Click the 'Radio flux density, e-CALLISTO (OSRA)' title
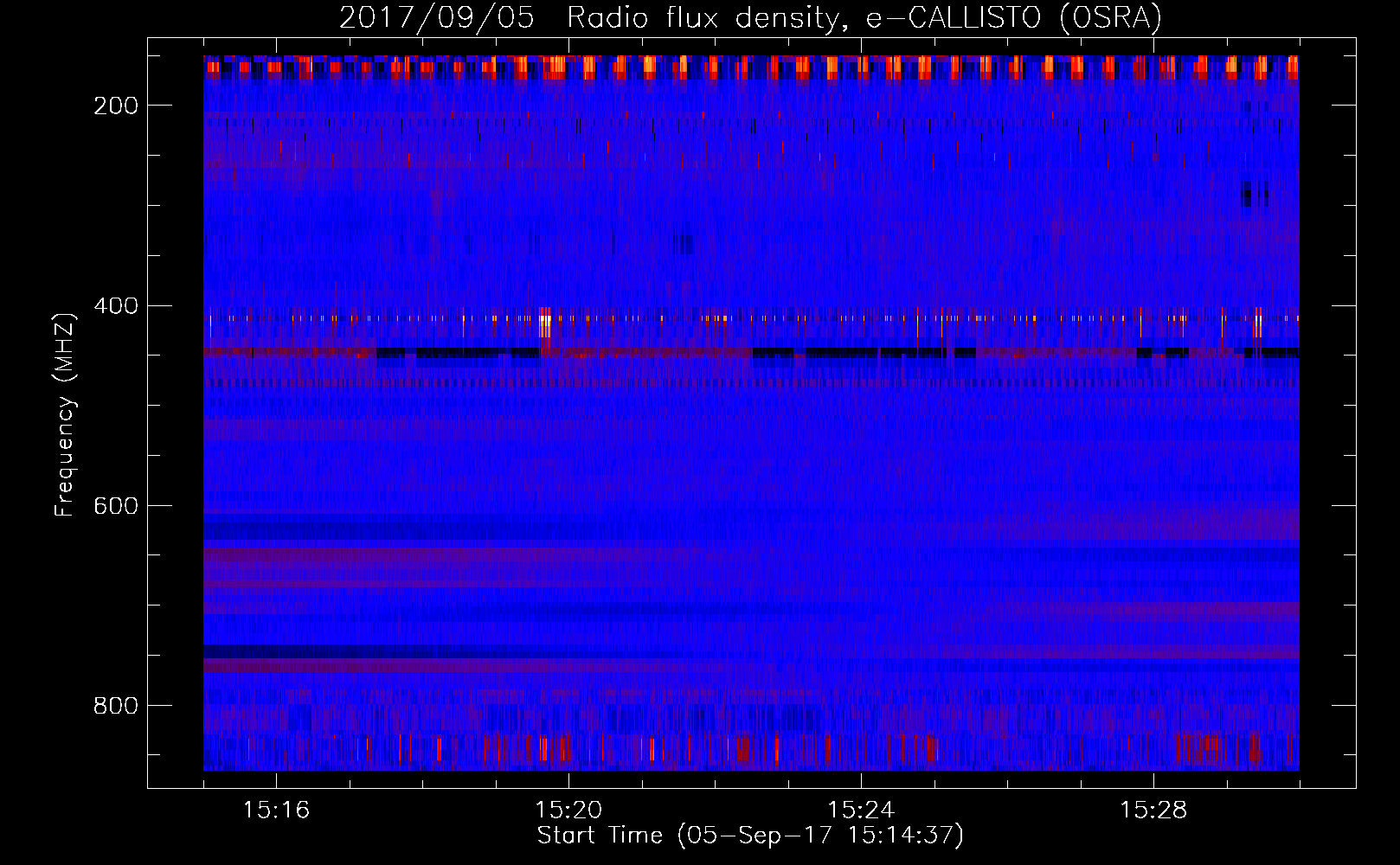 pyautogui.click(x=864, y=18)
